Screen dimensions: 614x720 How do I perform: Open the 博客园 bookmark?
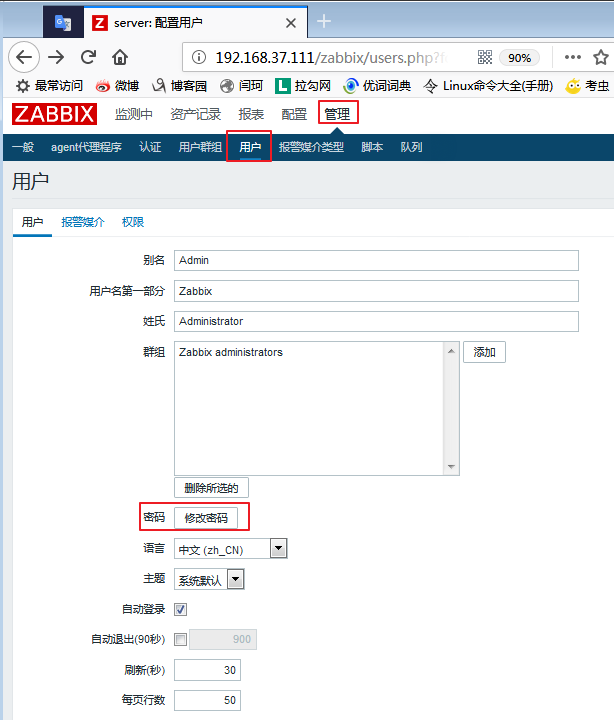pyautogui.click(x=179, y=86)
